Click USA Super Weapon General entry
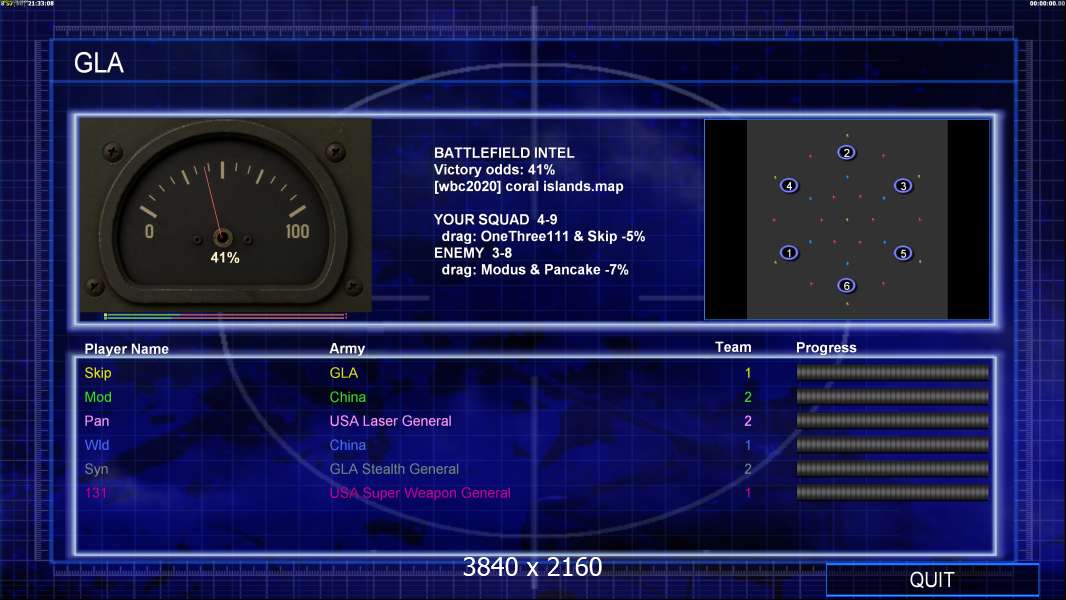The height and width of the screenshot is (600, 1066). coord(419,493)
